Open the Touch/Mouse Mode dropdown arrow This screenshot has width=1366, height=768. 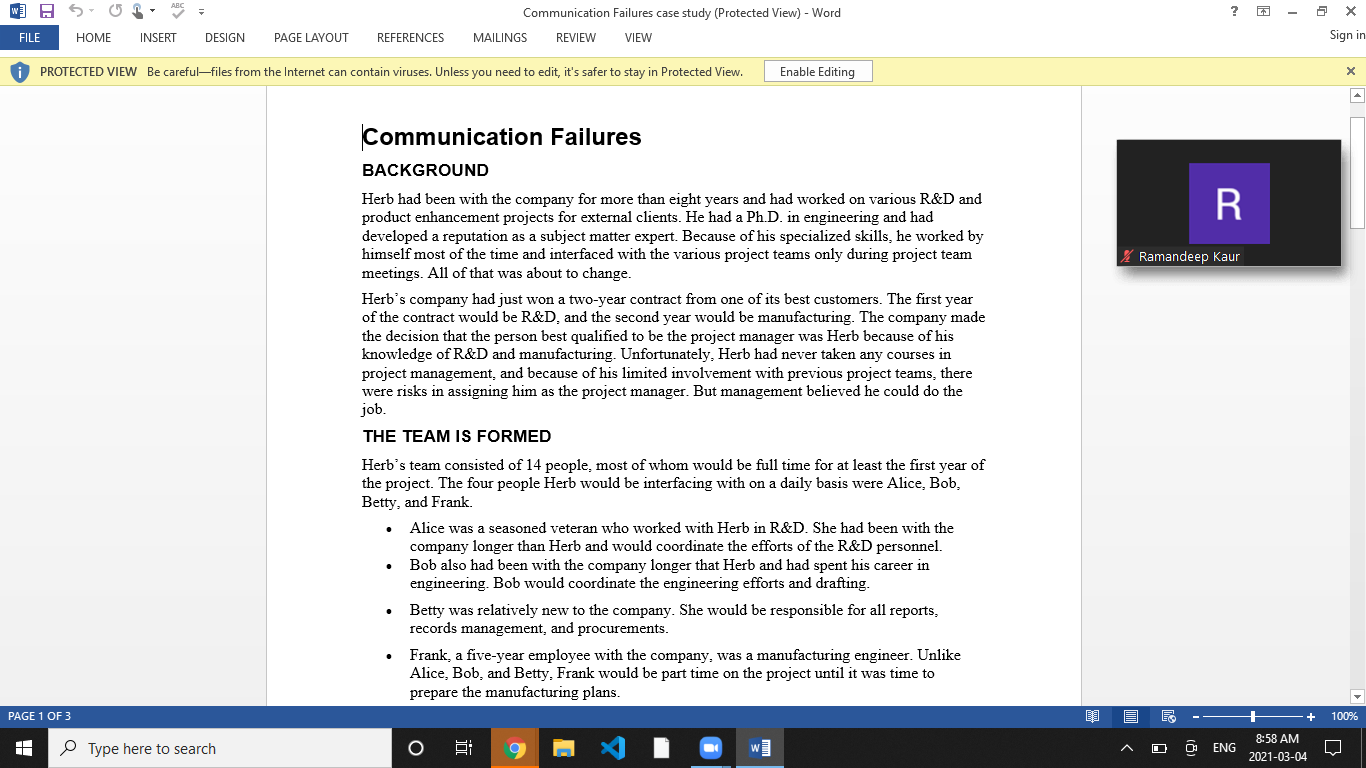pyautogui.click(x=151, y=11)
